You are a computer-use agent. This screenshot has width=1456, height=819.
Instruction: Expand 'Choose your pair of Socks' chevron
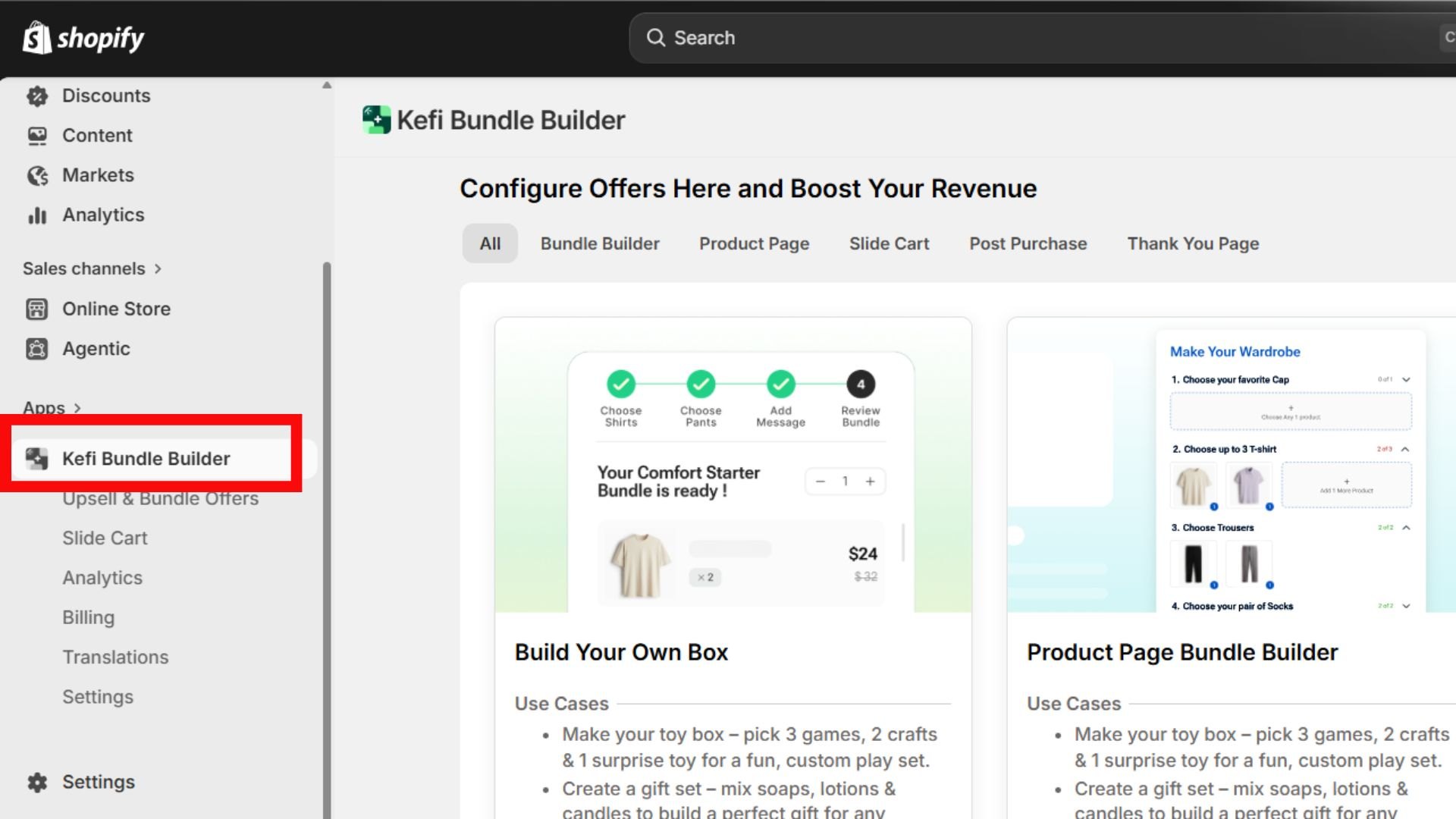pos(1406,606)
